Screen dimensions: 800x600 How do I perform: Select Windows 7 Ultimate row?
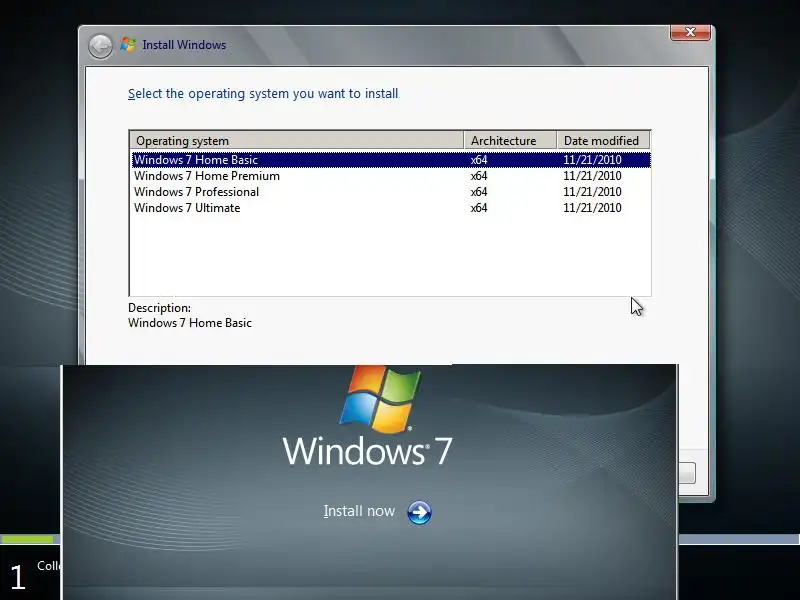(391, 208)
